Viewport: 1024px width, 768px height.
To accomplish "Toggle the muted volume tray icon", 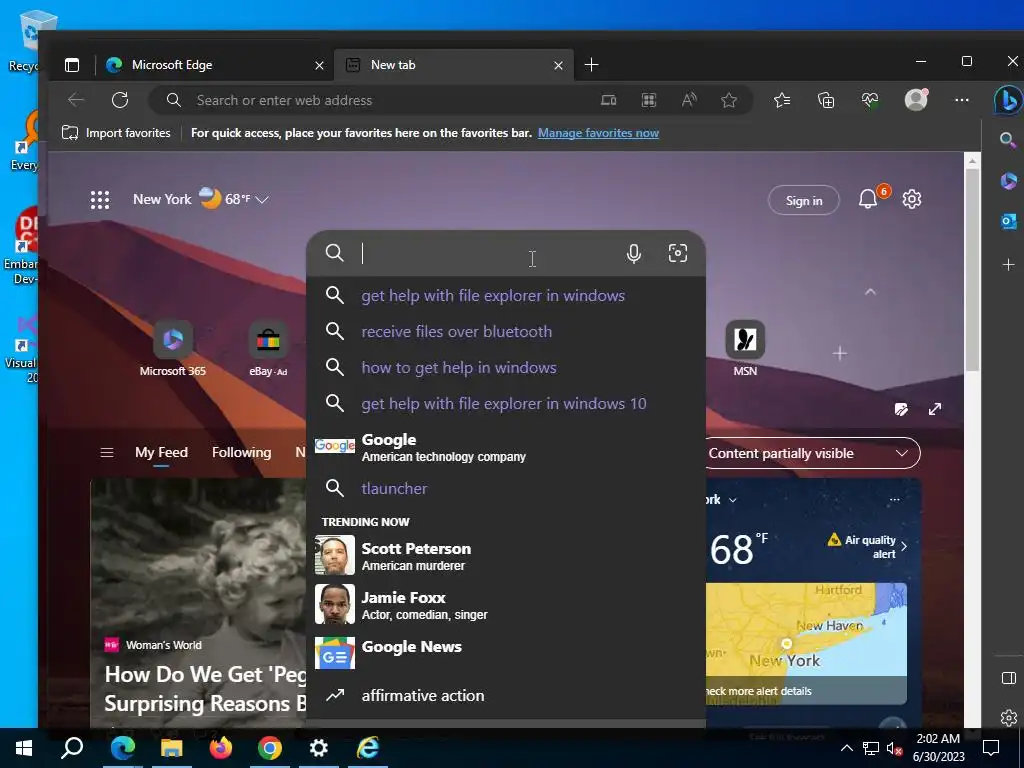I will 894,748.
